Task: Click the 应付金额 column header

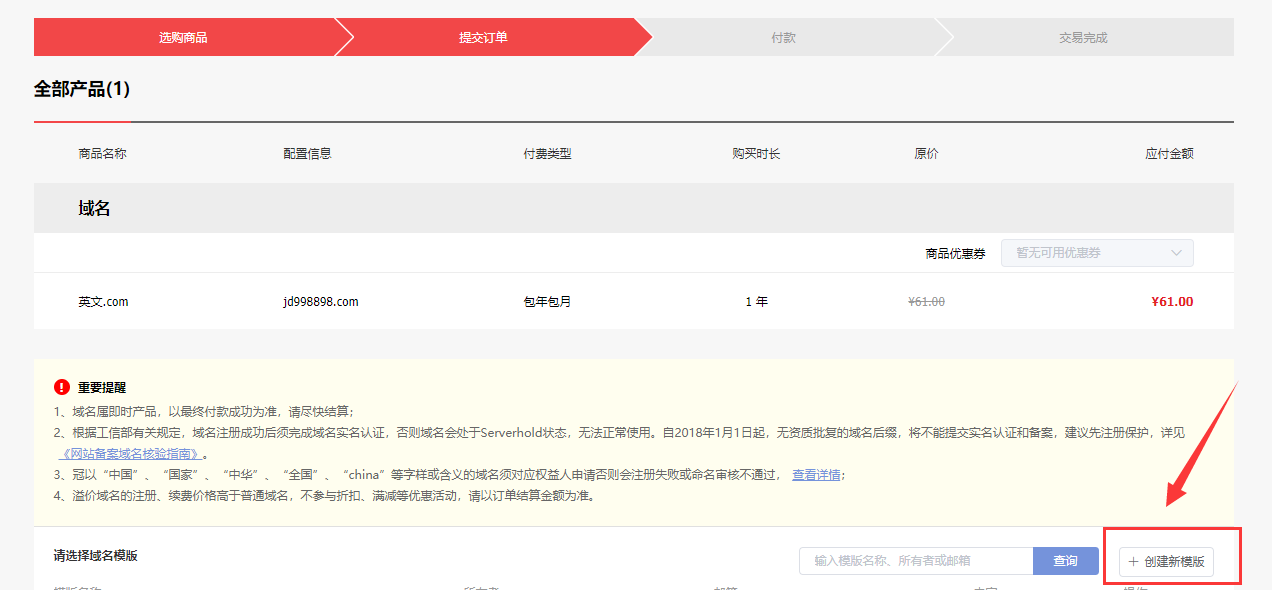Action: [x=1169, y=154]
